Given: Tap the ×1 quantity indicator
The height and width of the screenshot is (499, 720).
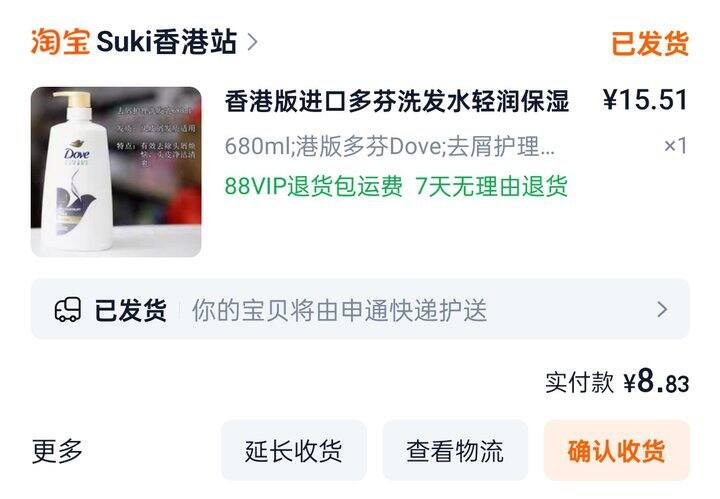Looking at the screenshot, I should pos(675,146).
